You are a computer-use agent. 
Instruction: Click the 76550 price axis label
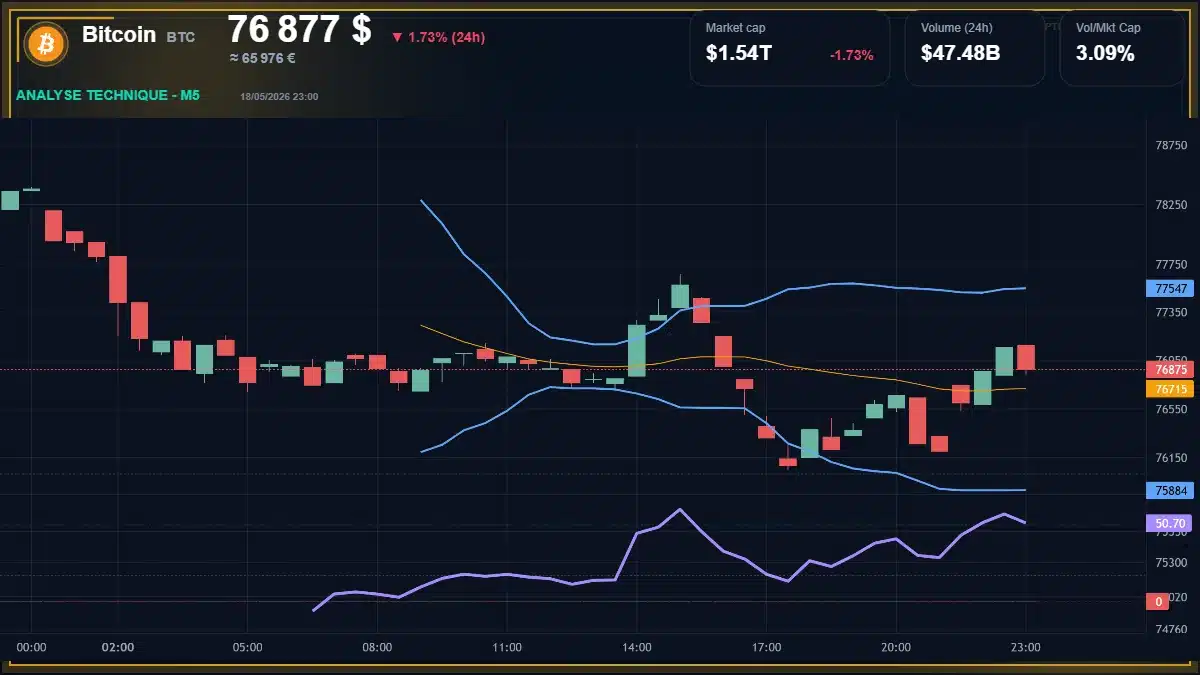click(x=1171, y=410)
